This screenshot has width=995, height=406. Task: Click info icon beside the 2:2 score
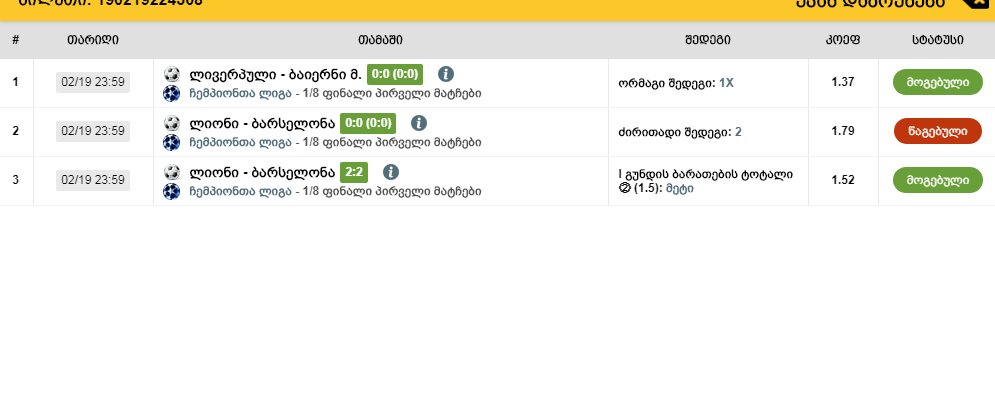(x=391, y=172)
